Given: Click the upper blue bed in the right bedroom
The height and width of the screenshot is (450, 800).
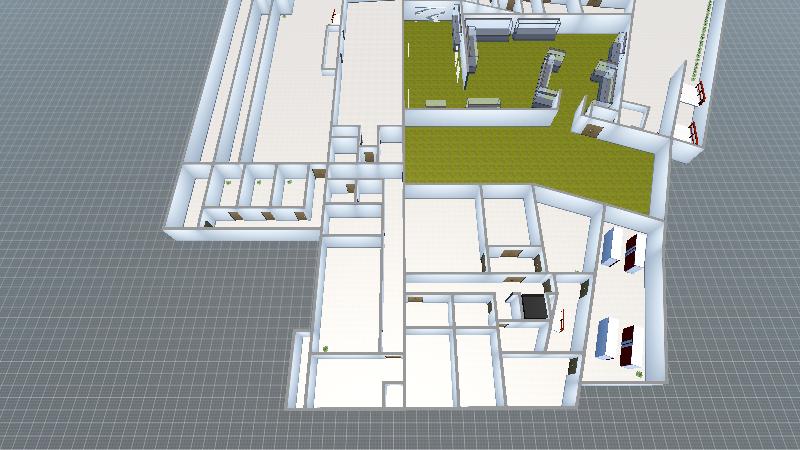Looking at the screenshot, I should click(x=609, y=248).
